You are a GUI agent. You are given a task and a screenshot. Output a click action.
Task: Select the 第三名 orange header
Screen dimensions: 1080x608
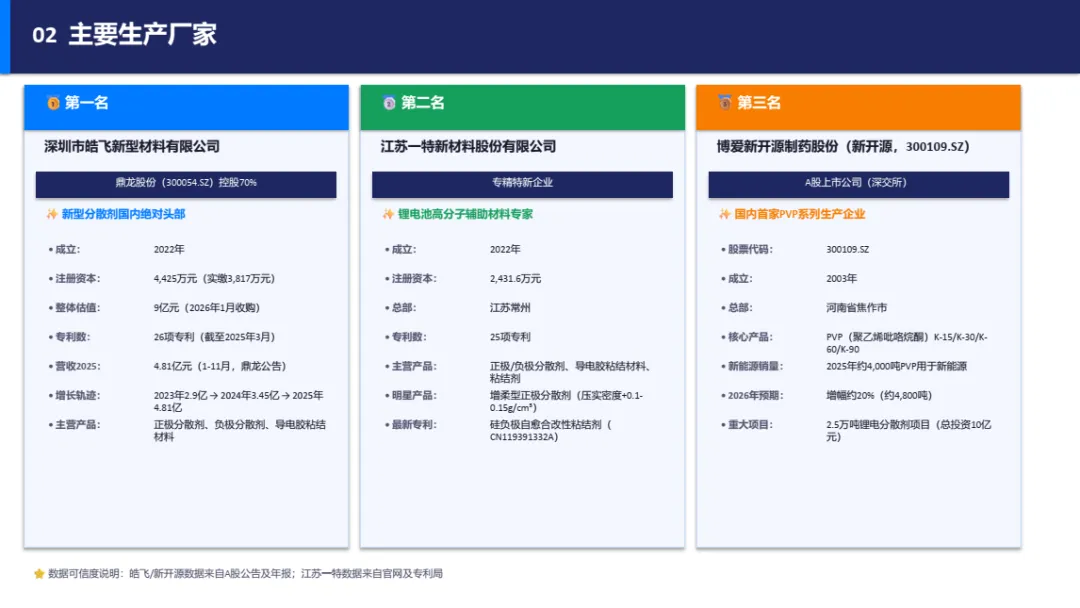click(x=858, y=107)
